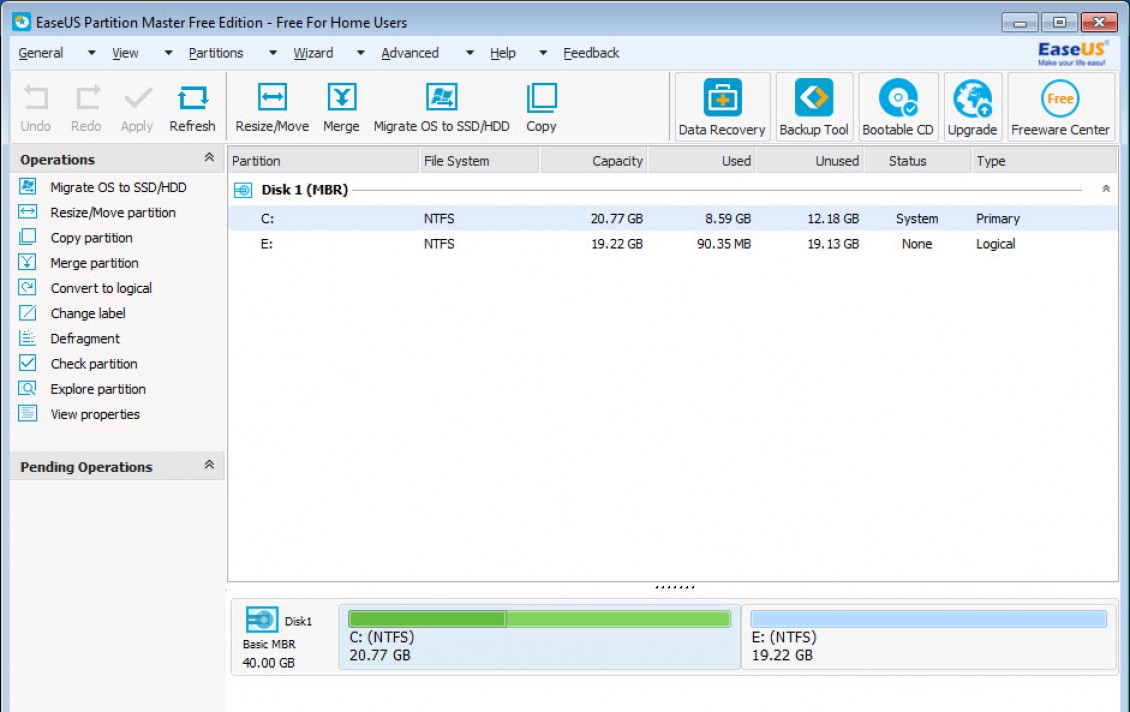
Task: Click the Logical type cell
Action: point(995,244)
